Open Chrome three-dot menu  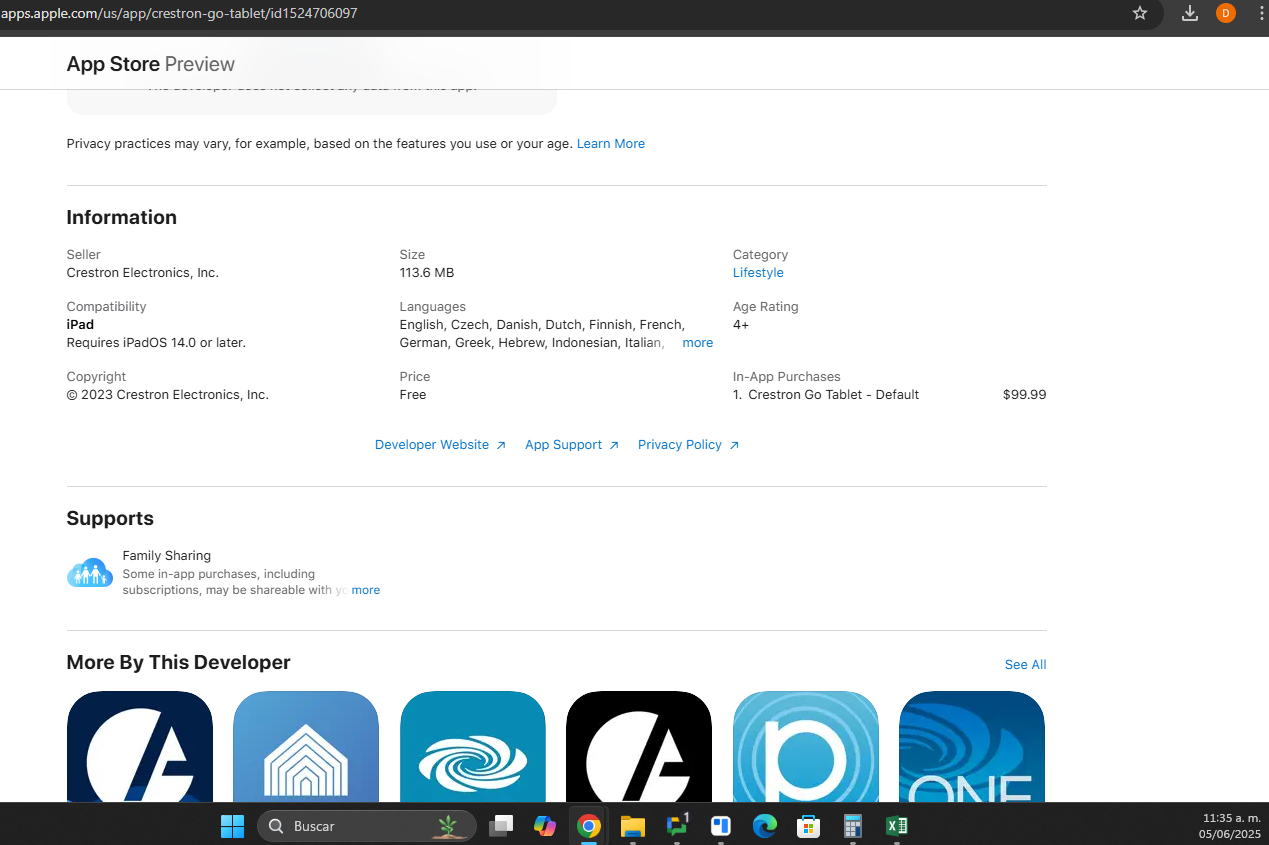coord(1261,13)
